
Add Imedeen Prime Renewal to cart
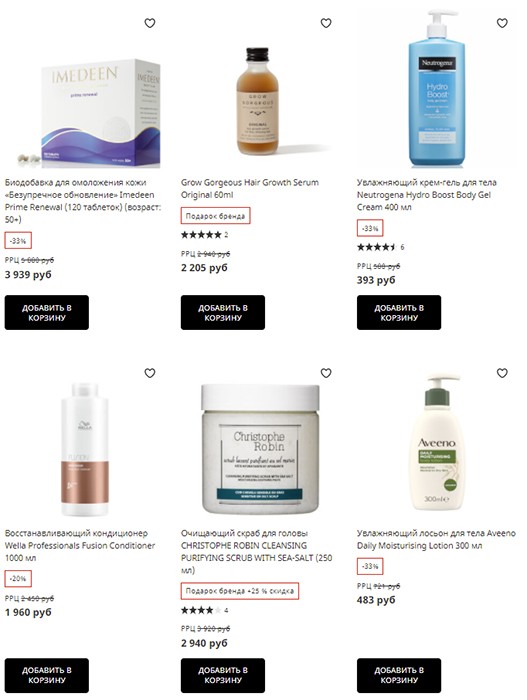coord(47,312)
